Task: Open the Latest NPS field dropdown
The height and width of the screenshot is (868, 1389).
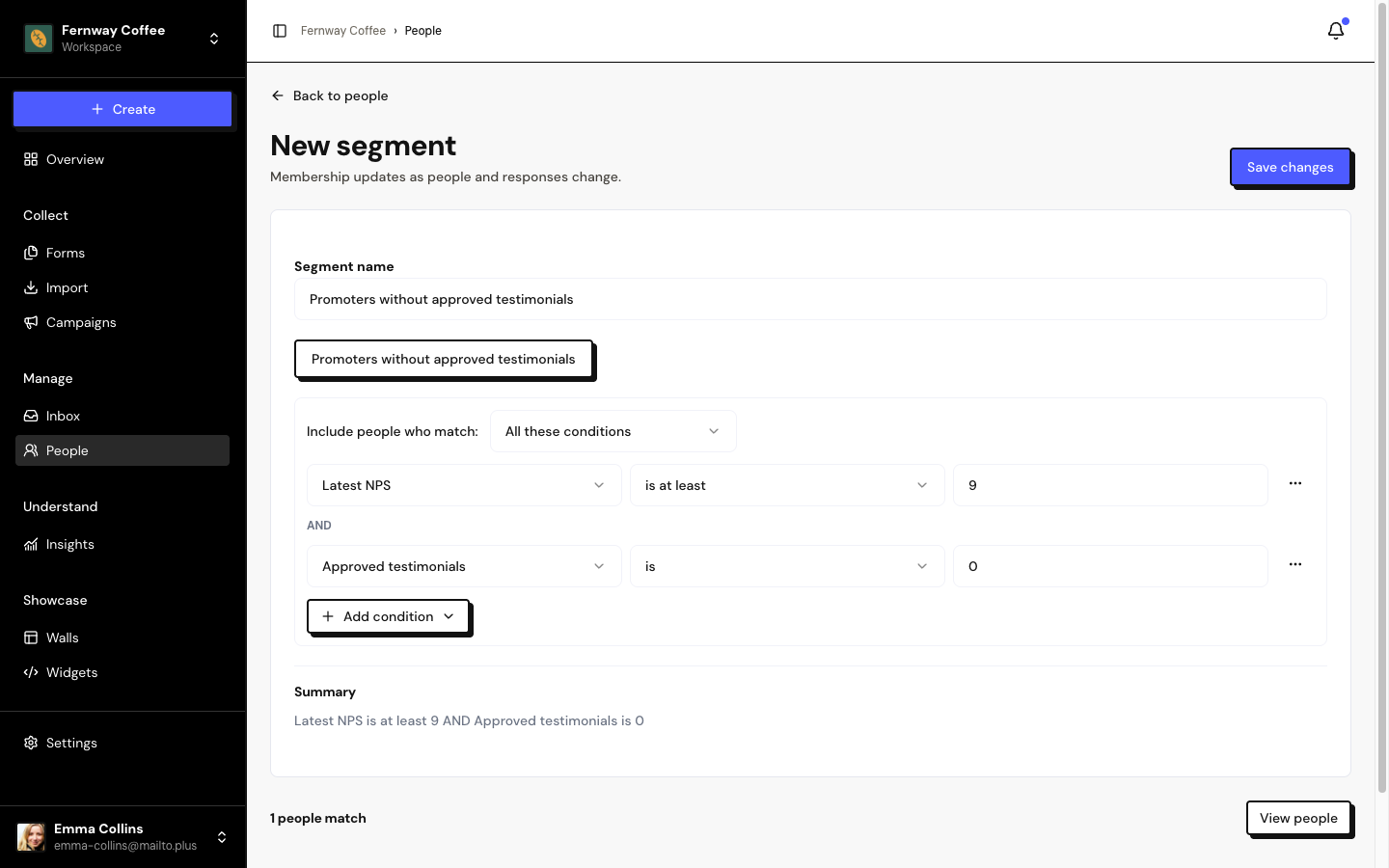Action: click(x=464, y=485)
